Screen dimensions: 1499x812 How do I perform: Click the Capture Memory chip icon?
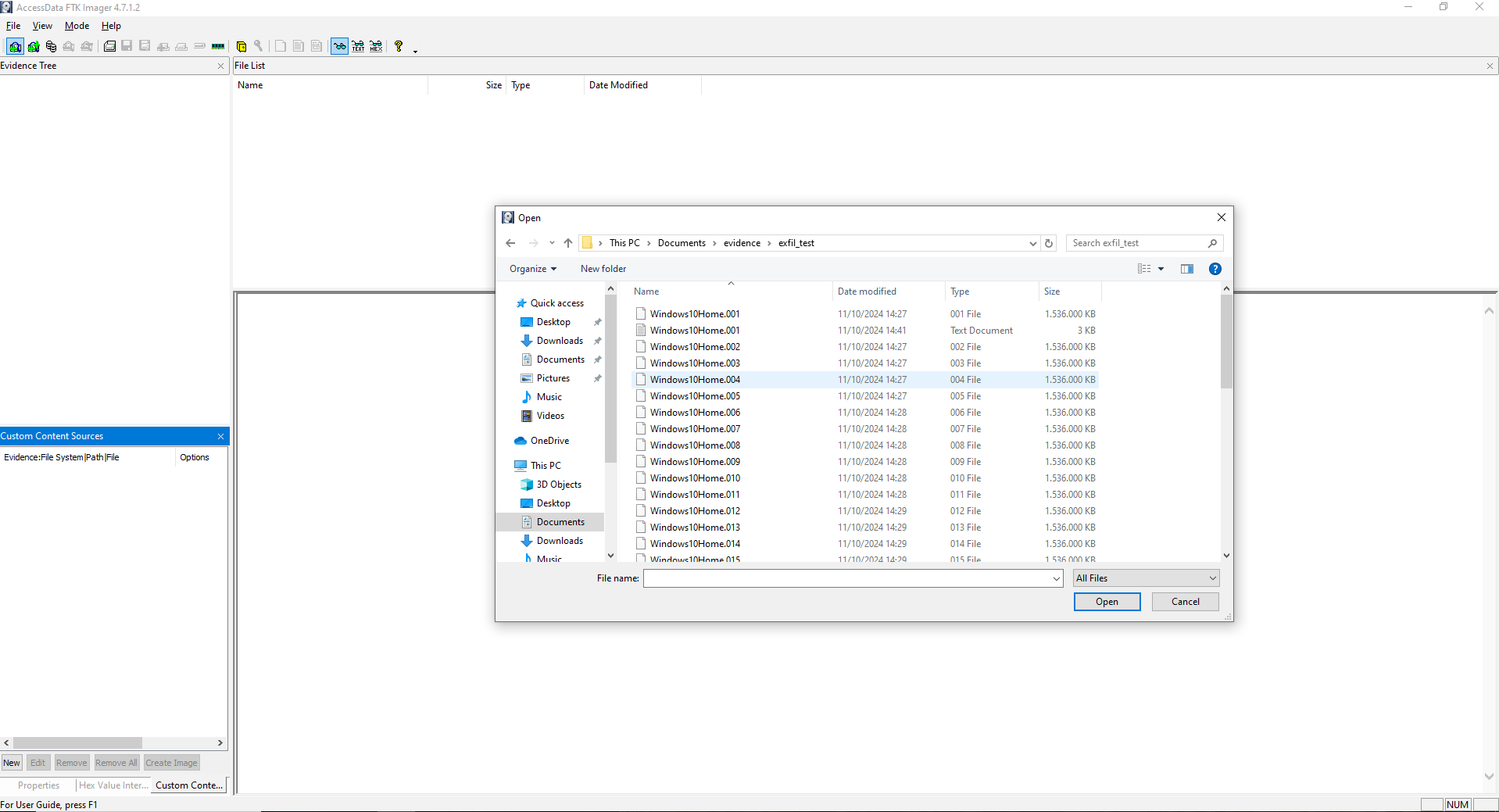[218, 46]
